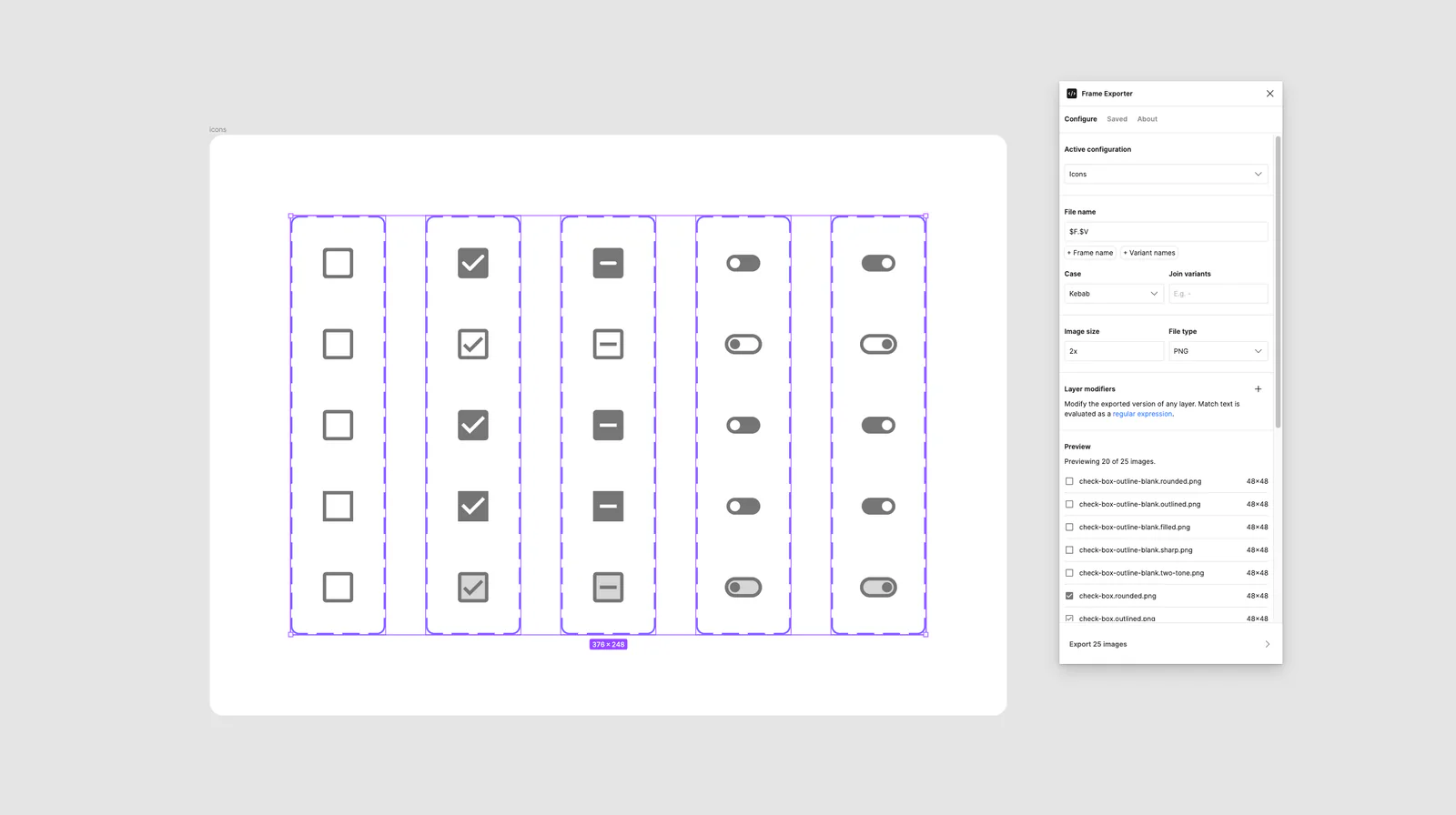Image resolution: width=1456 pixels, height=815 pixels.
Task: Click the 376 × 248 selection size badge
Action: [x=608, y=644]
